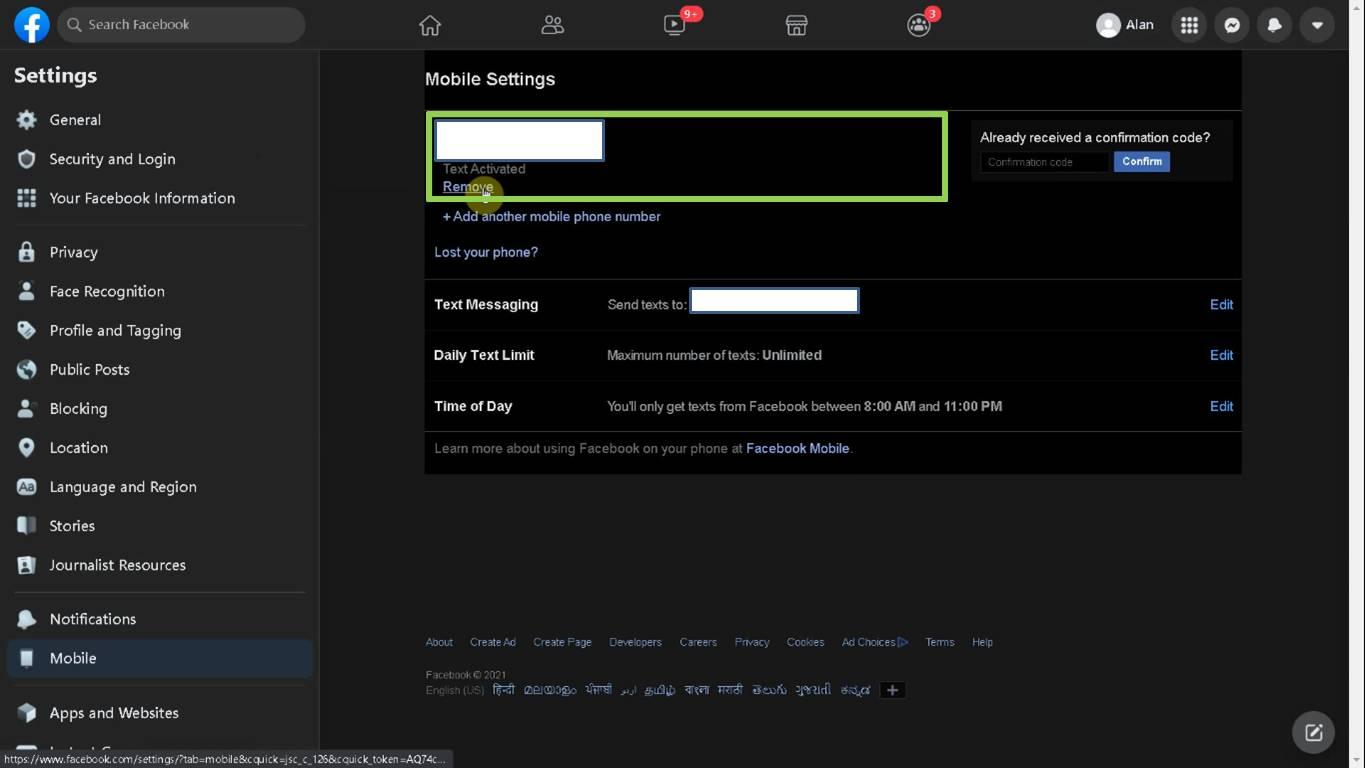Screen dimensions: 1365x768
Task: Edit the Daily Text Limit setting
Action: (1221, 355)
